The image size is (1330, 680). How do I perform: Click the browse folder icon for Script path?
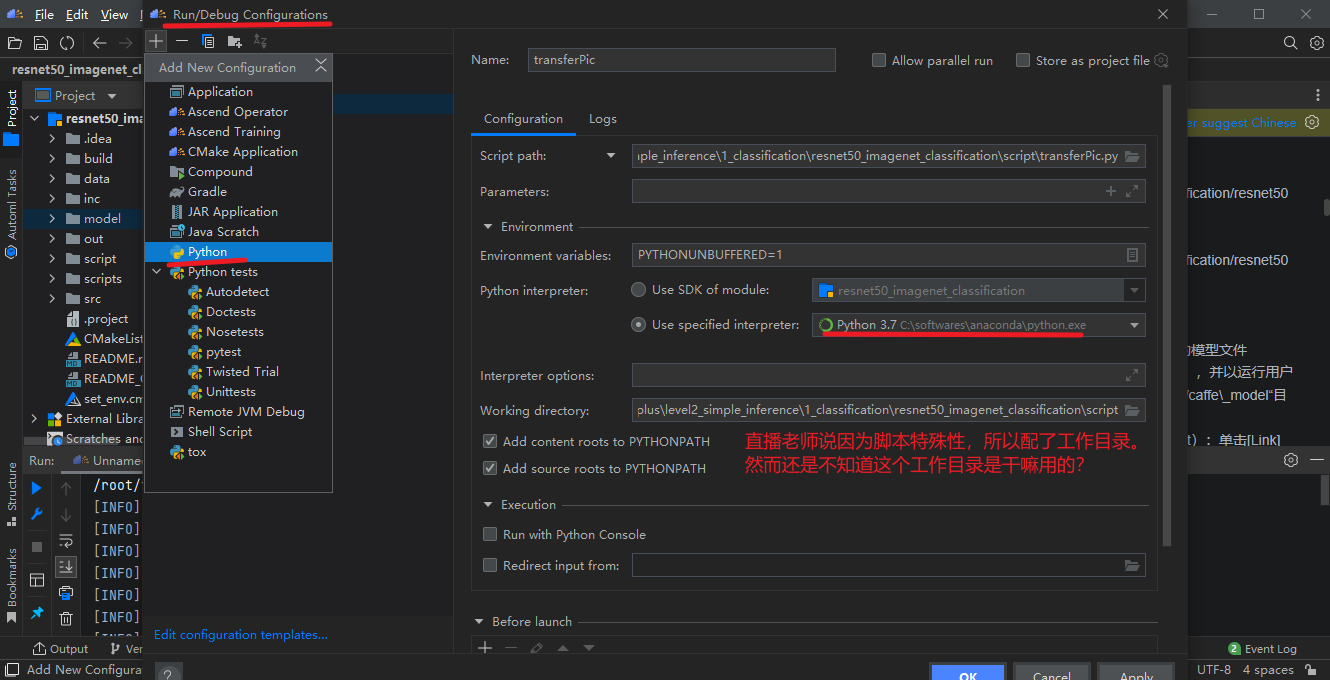pyautogui.click(x=1132, y=156)
